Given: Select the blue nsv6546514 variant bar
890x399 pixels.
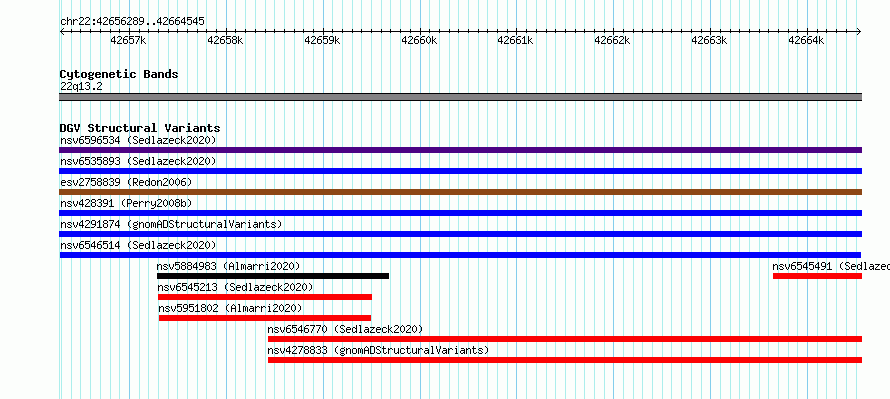Looking at the screenshot, I should (x=460, y=255).
